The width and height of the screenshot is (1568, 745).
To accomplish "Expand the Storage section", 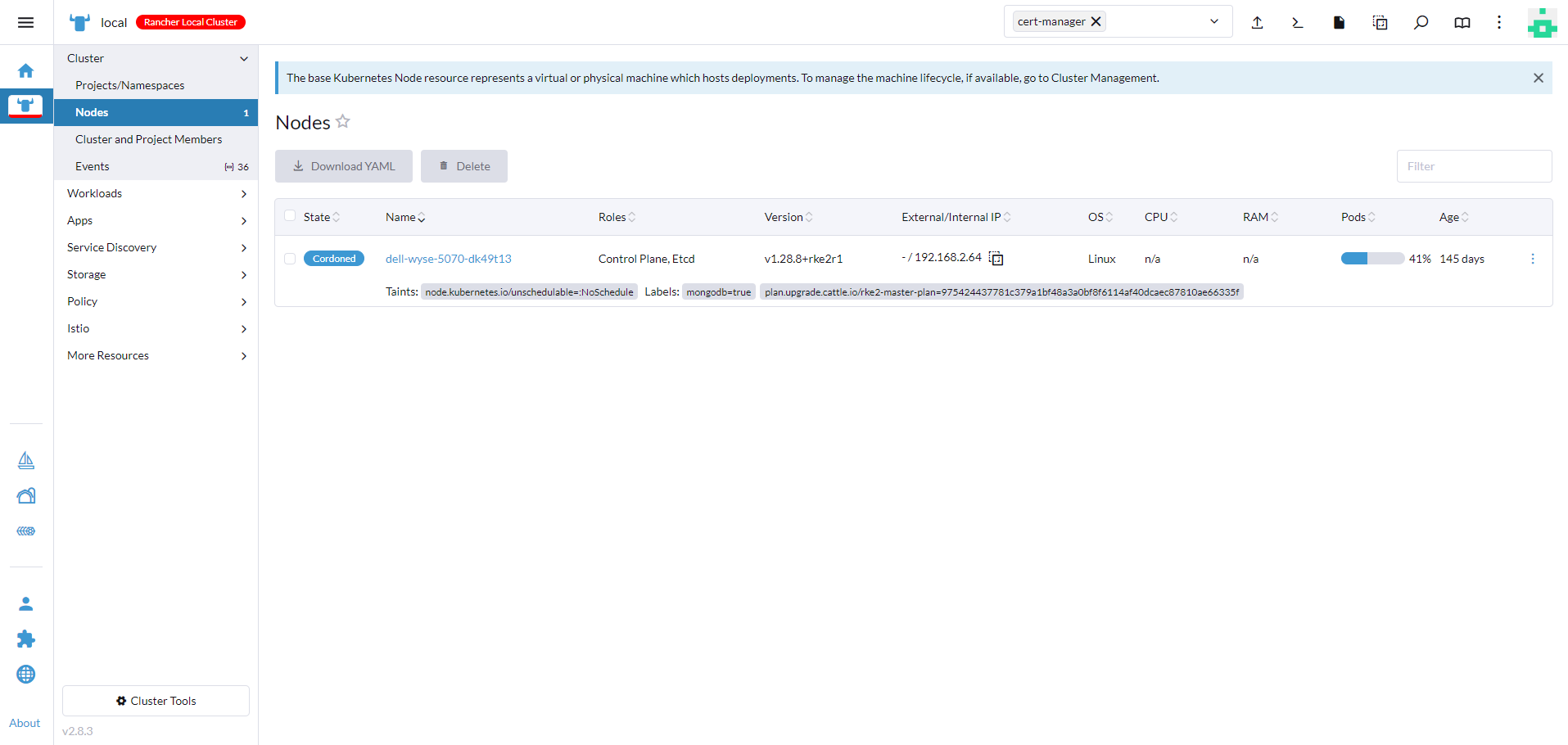I will (156, 274).
